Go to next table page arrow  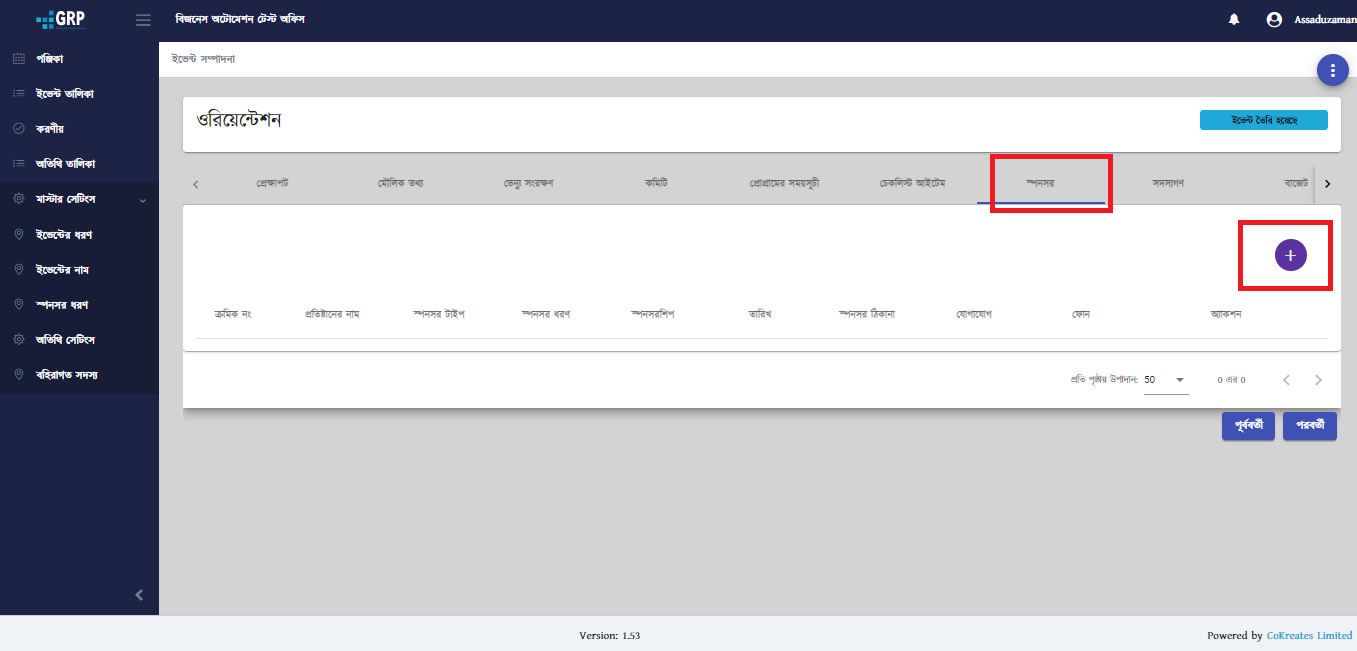click(x=1318, y=380)
